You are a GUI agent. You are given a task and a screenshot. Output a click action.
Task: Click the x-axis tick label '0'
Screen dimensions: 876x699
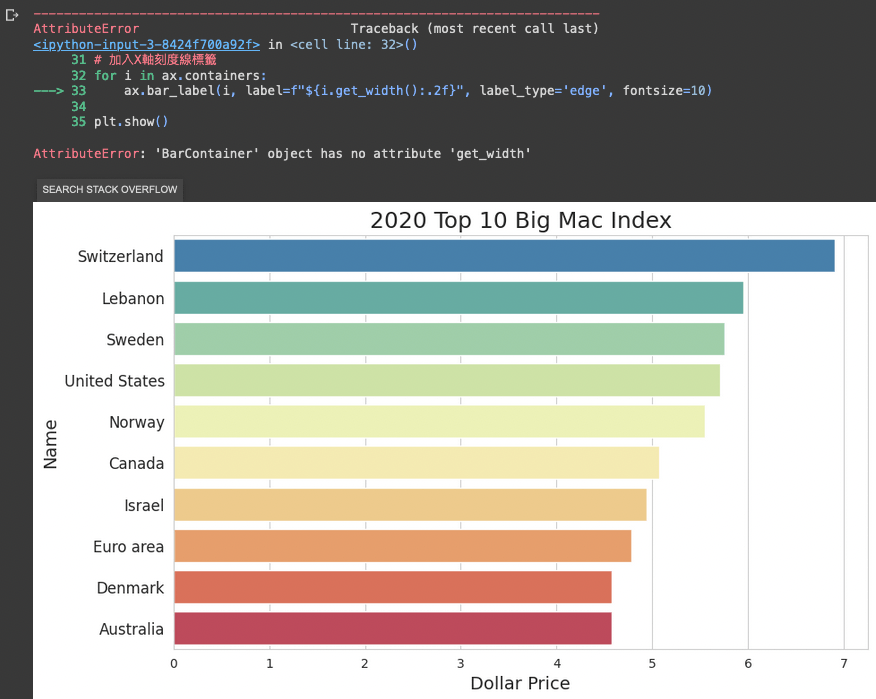pos(174,663)
